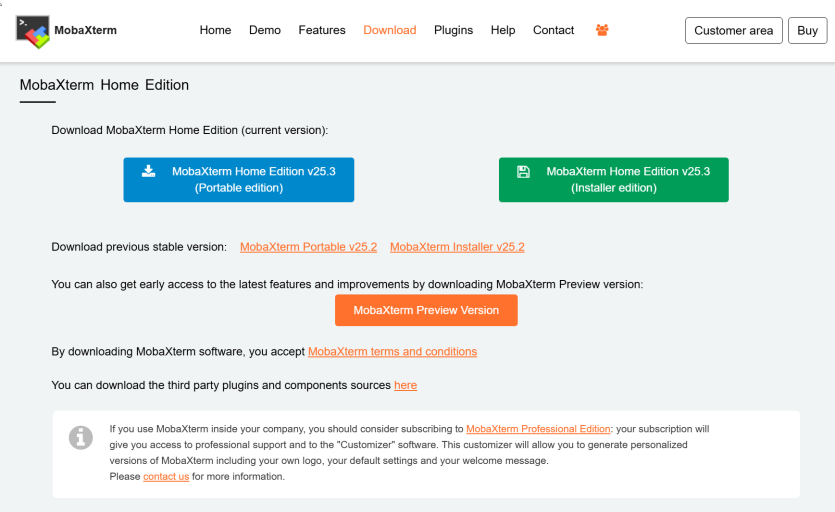Click the floppy disk icon on Installer button
835x512 pixels.
(523, 172)
